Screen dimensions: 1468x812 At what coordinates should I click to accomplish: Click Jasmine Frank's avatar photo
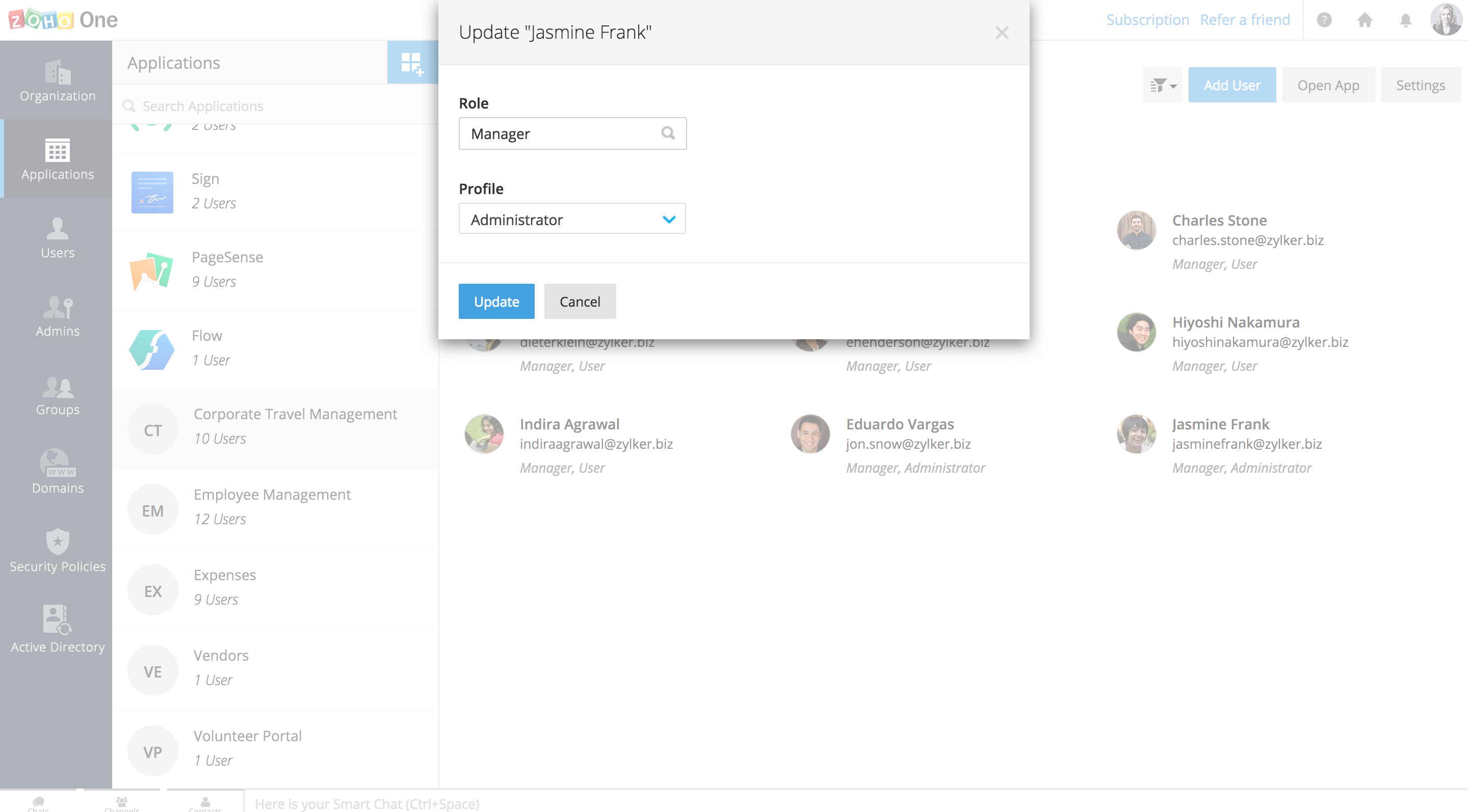pos(1136,434)
